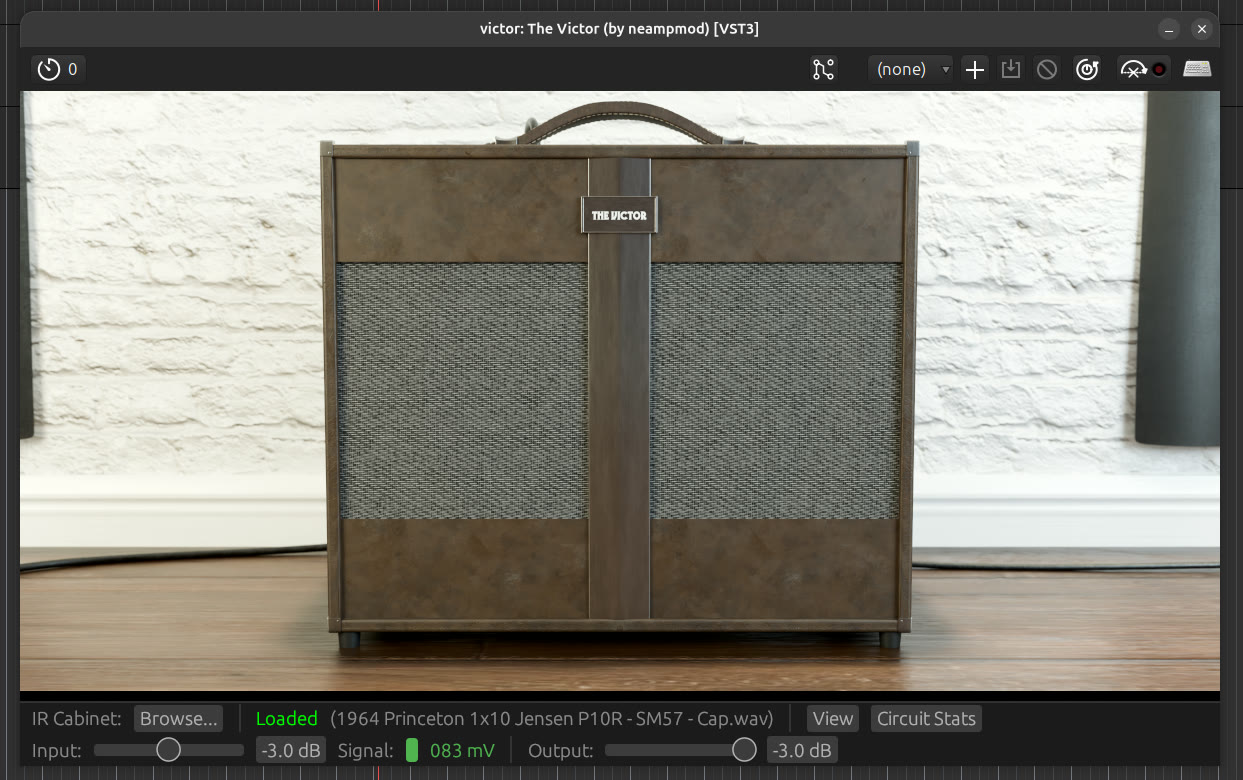The height and width of the screenshot is (780, 1243).
Task: Click the Output -3.0 dB value field
Action: pyautogui.click(x=802, y=750)
